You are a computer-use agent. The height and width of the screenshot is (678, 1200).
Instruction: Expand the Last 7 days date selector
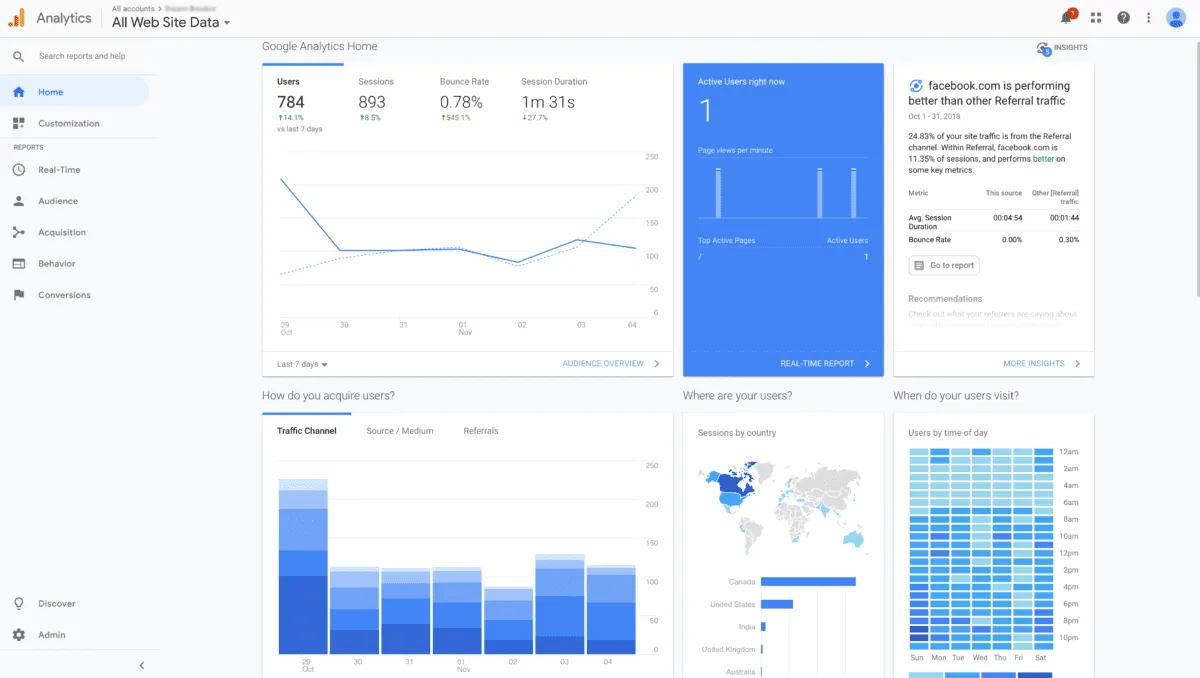(300, 364)
